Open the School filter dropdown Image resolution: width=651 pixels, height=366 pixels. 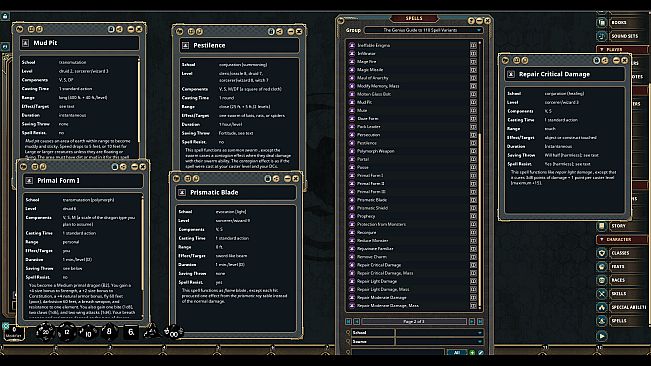point(440,332)
